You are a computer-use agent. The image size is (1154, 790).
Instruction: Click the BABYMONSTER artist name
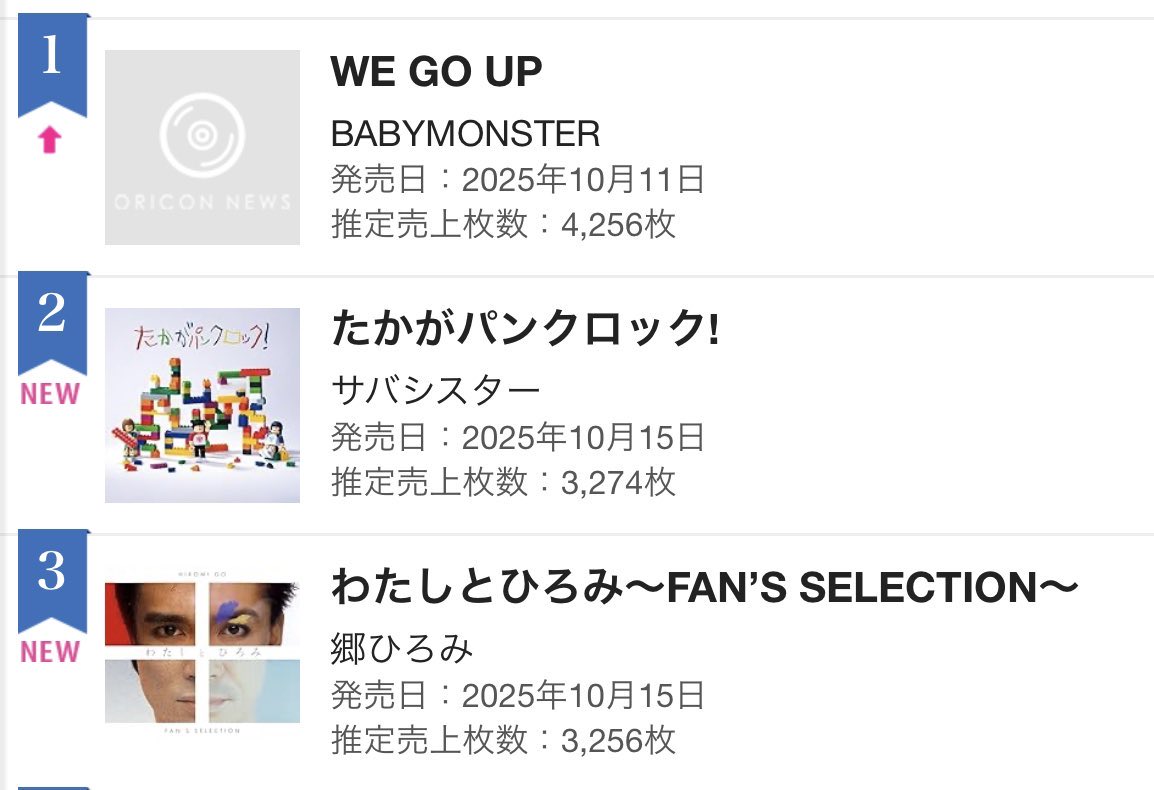466,133
